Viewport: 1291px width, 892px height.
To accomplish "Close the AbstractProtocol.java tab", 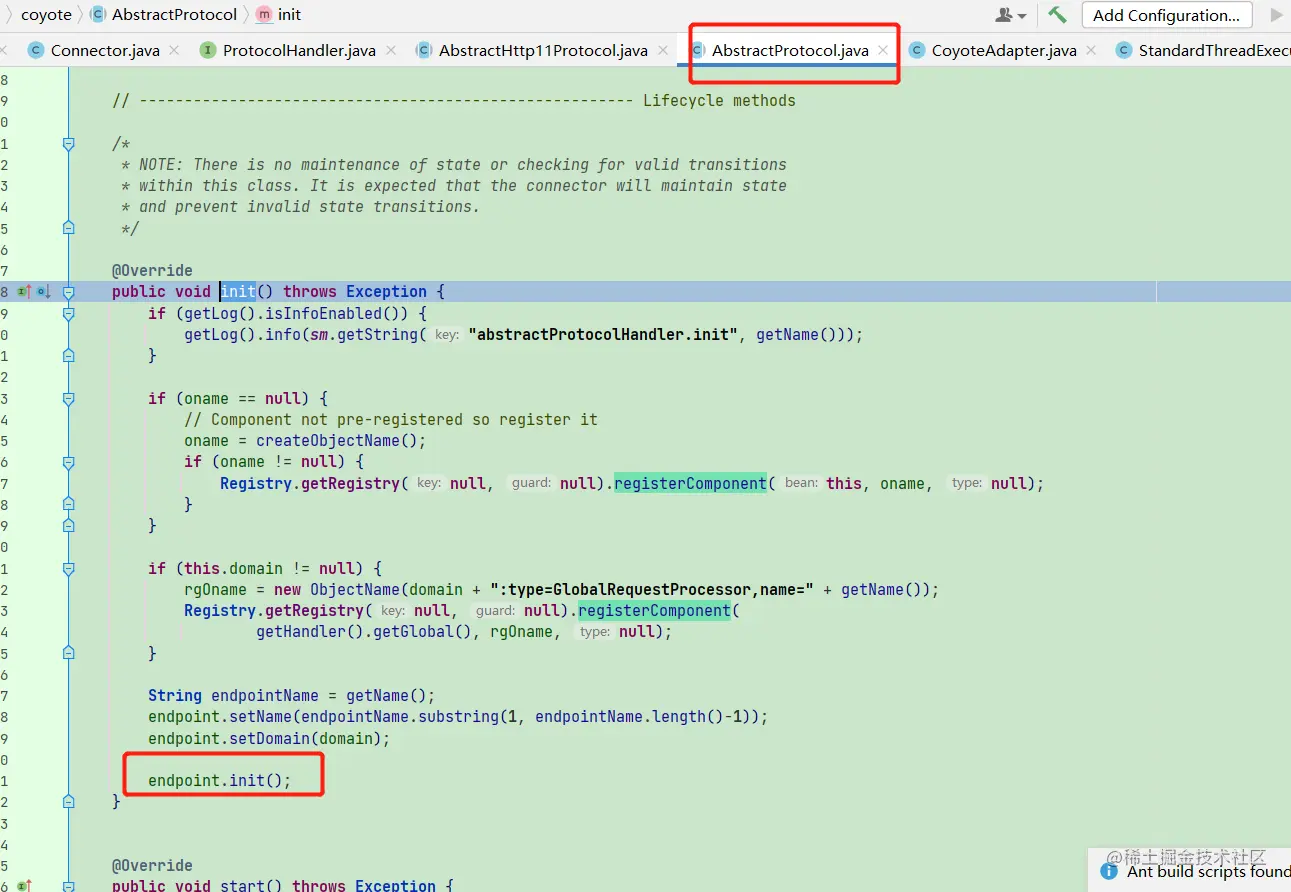I will [883, 50].
